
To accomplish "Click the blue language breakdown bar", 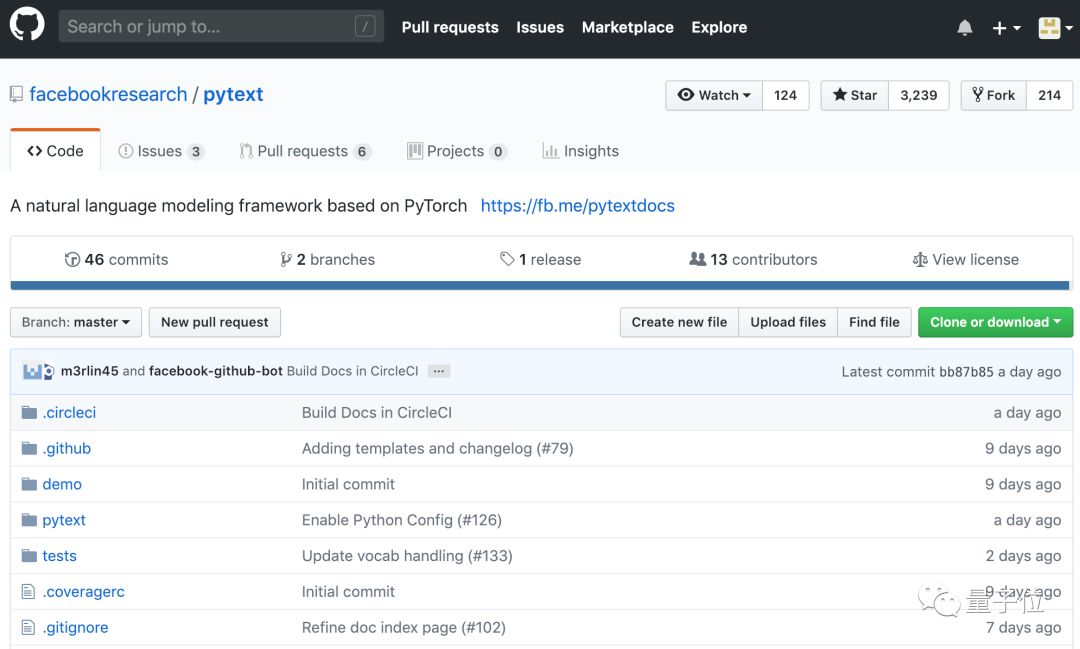I will tap(540, 285).
